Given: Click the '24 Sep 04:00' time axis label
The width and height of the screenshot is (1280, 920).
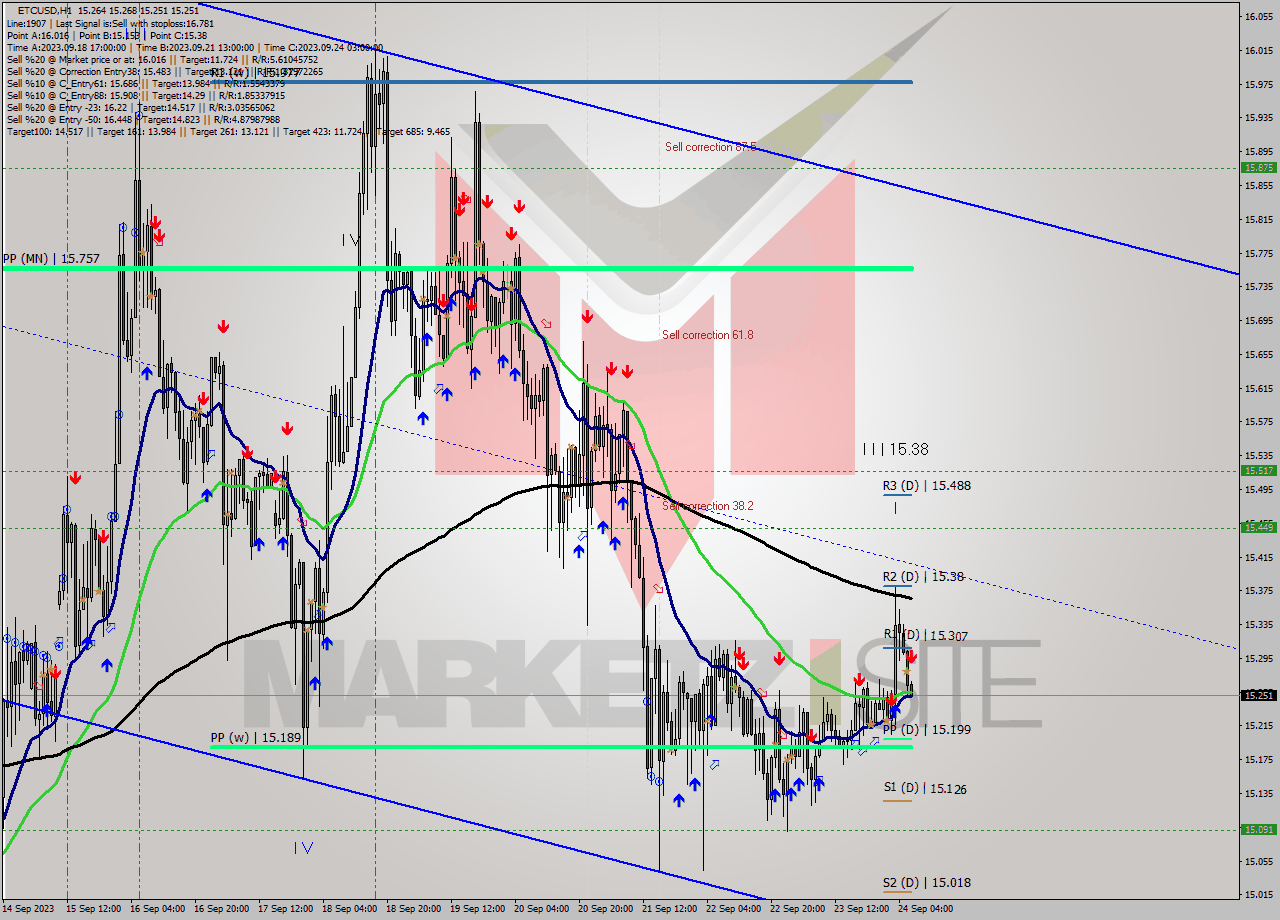Looking at the screenshot, I should click(926, 909).
